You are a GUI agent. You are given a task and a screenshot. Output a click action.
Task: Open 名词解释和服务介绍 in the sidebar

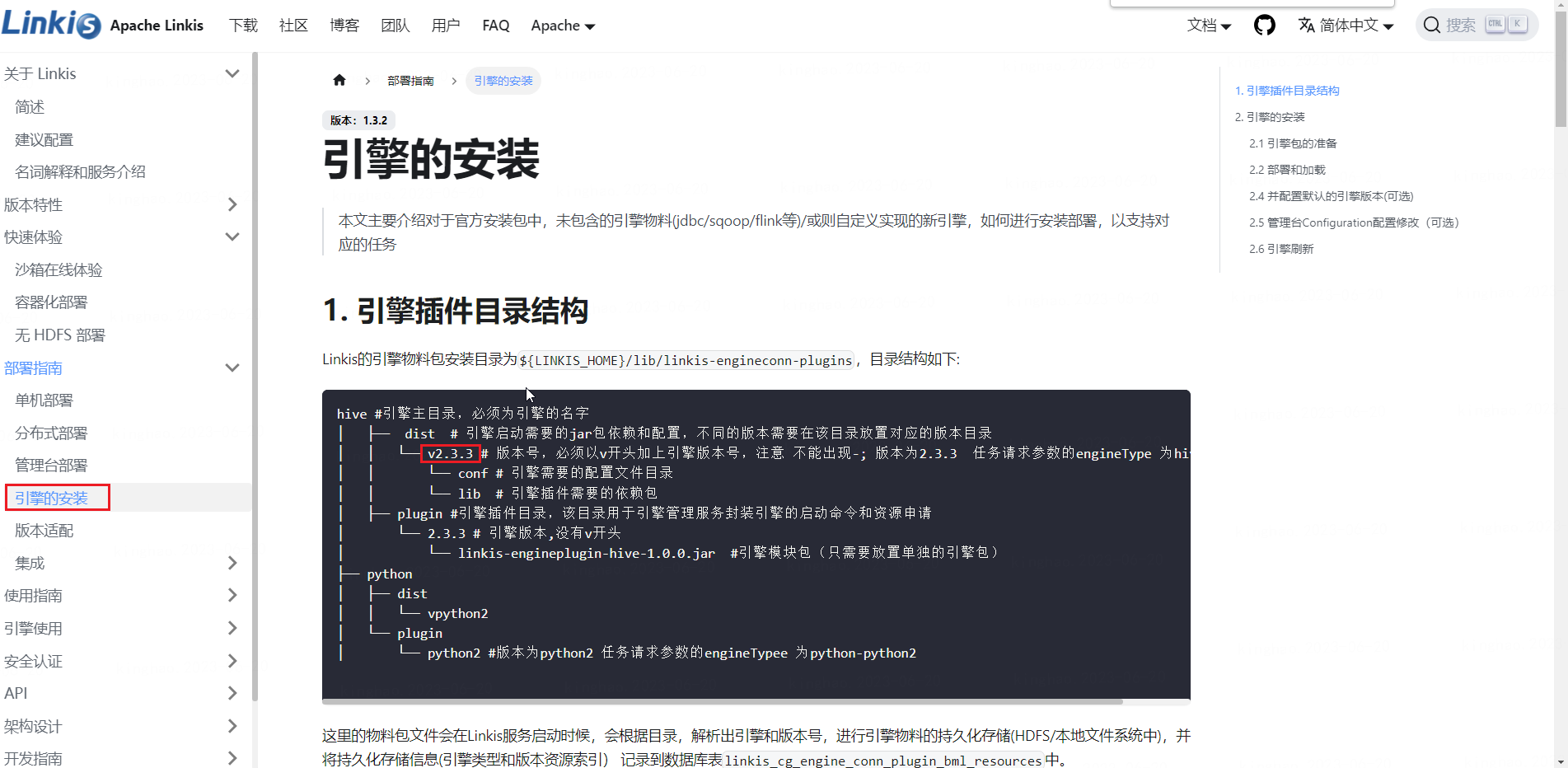tap(80, 171)
